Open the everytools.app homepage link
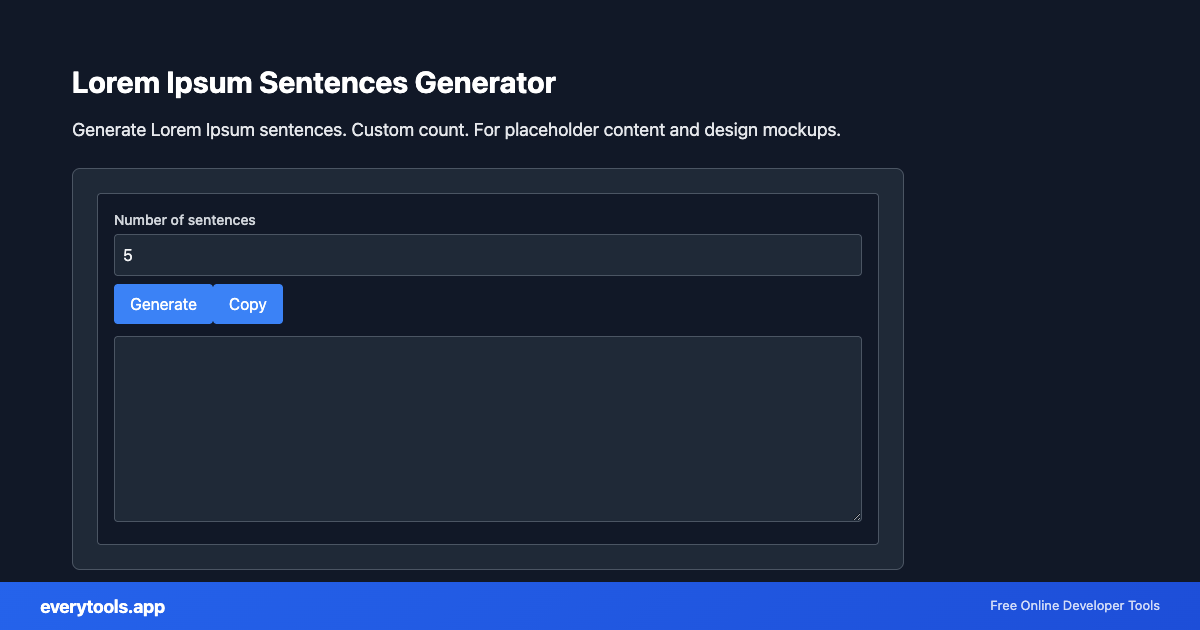 click(x=102, y=606)
